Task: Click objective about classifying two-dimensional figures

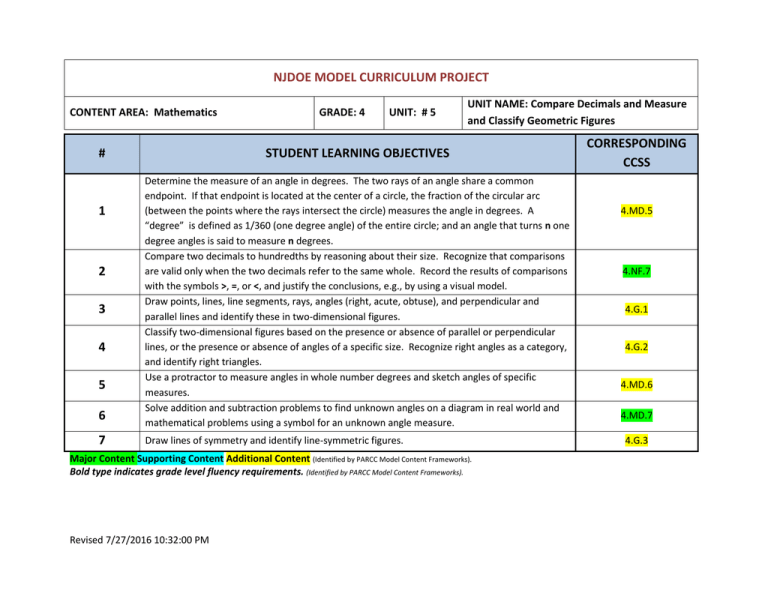Action: 356,347
